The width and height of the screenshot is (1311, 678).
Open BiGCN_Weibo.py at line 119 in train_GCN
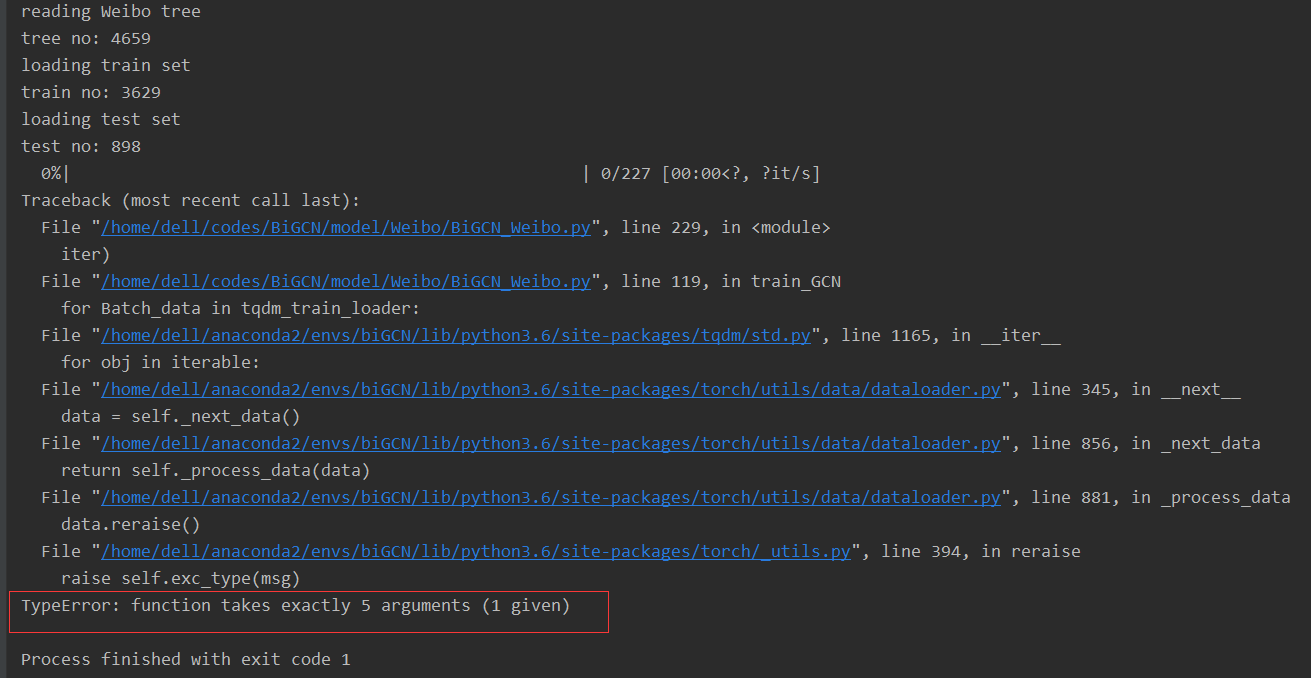346,281
